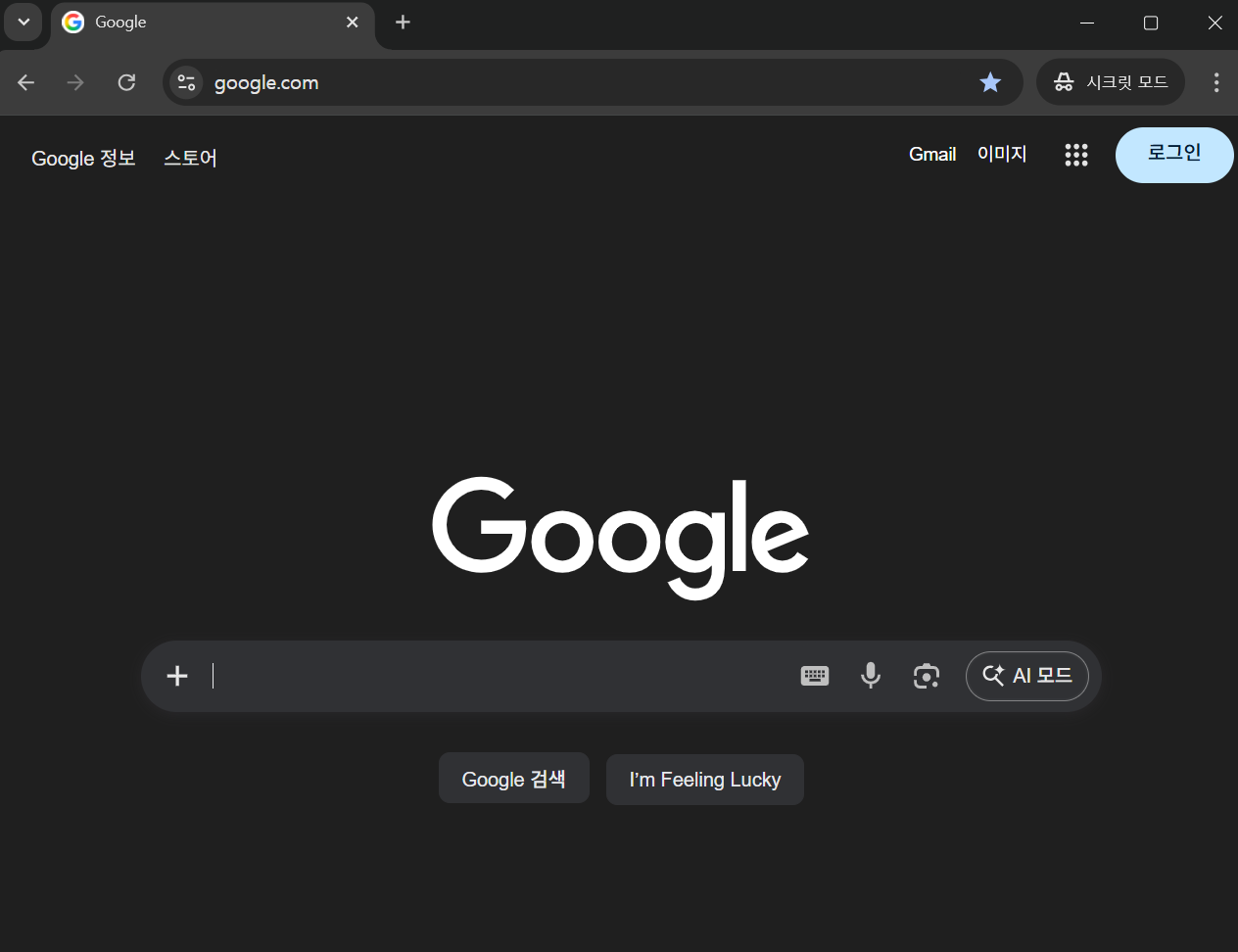Image resolution: width=1238 pixels, height=952 pixels.
Task: Go forward with the forward arrow
Action: (75, 82)
